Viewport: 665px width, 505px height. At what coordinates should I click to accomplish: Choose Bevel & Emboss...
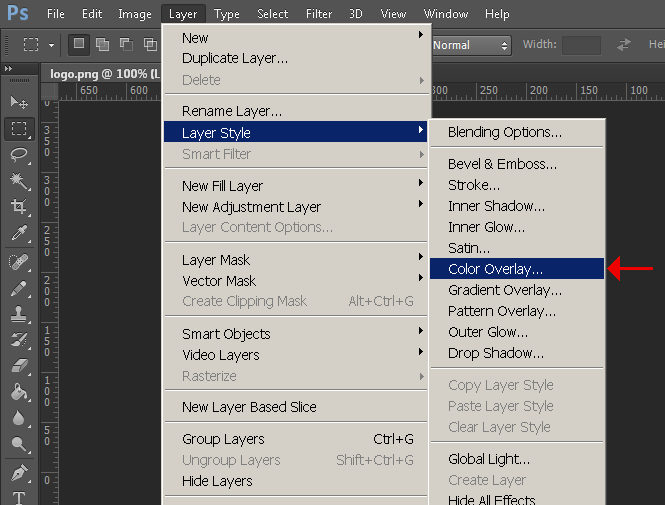pyautogui.click(x=517, y=164)
